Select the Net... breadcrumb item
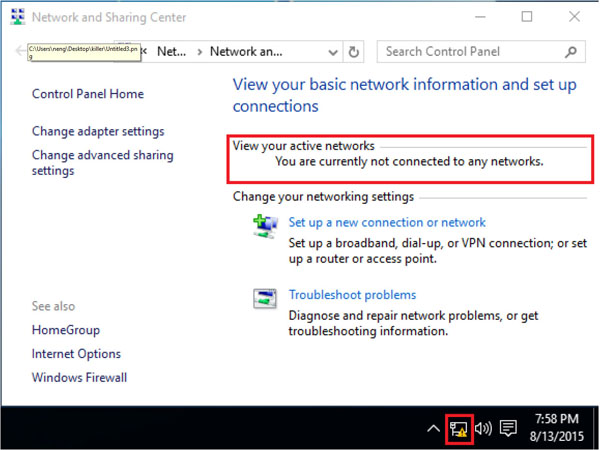The image size is (600, 450). (x=169, y=52)
